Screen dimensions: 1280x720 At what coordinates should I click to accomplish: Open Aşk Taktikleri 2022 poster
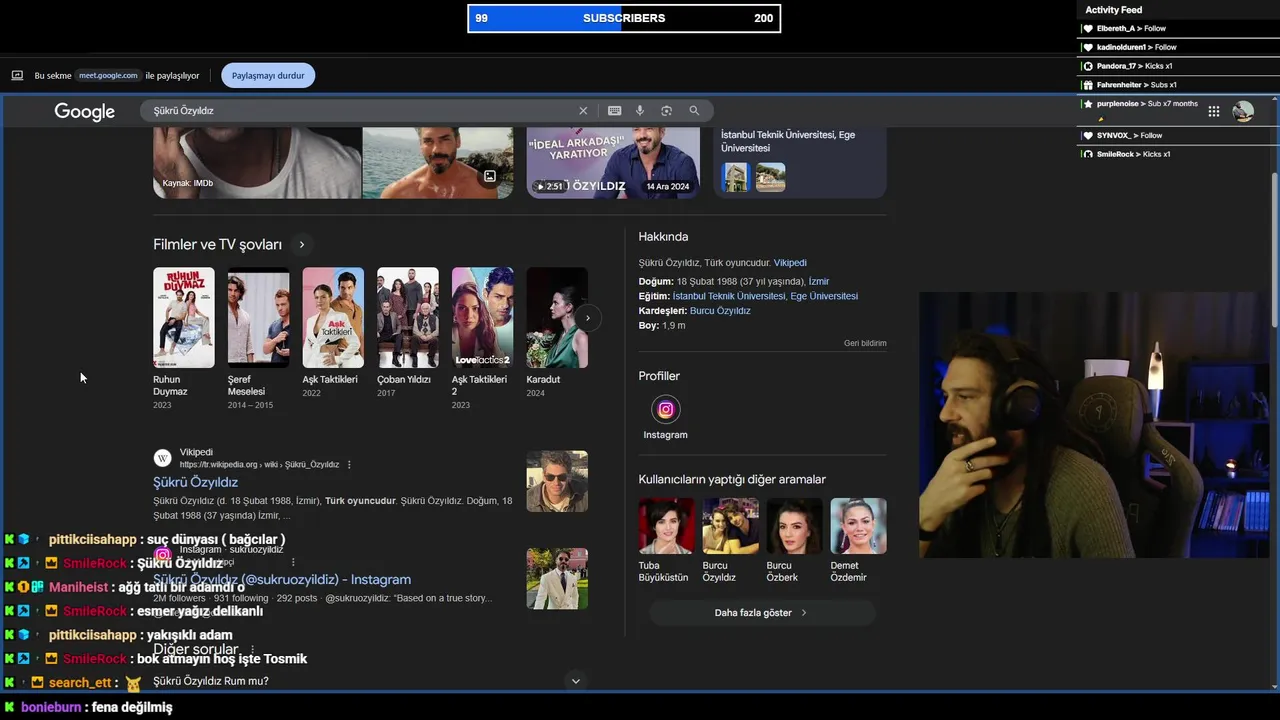click(x=333, y=318)
